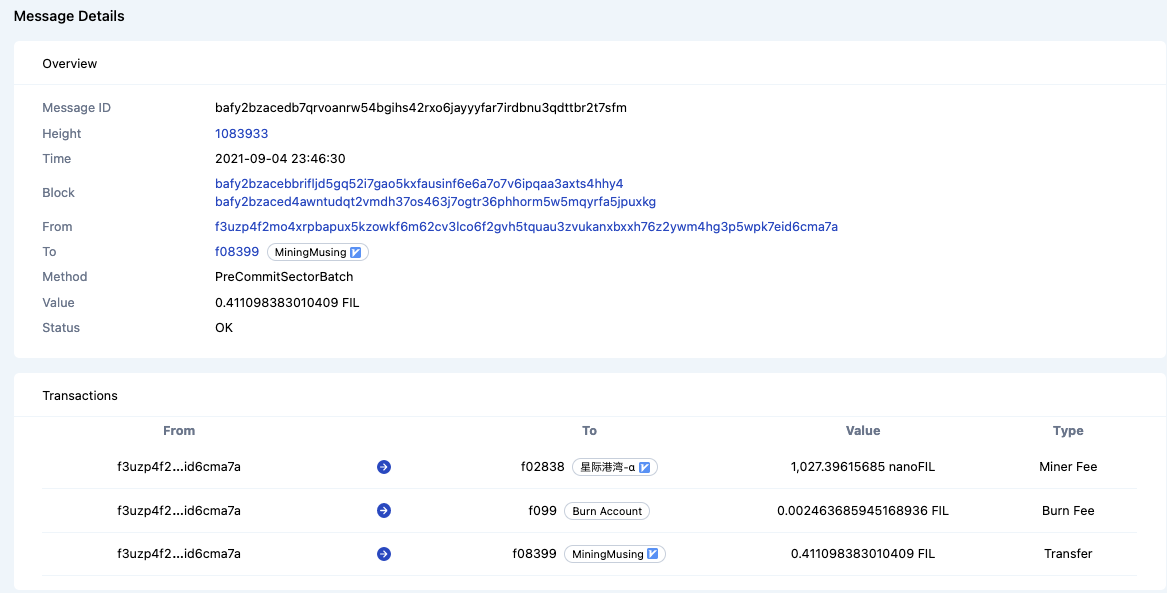
Task: Click the Status field label
Action: (61, 327)
